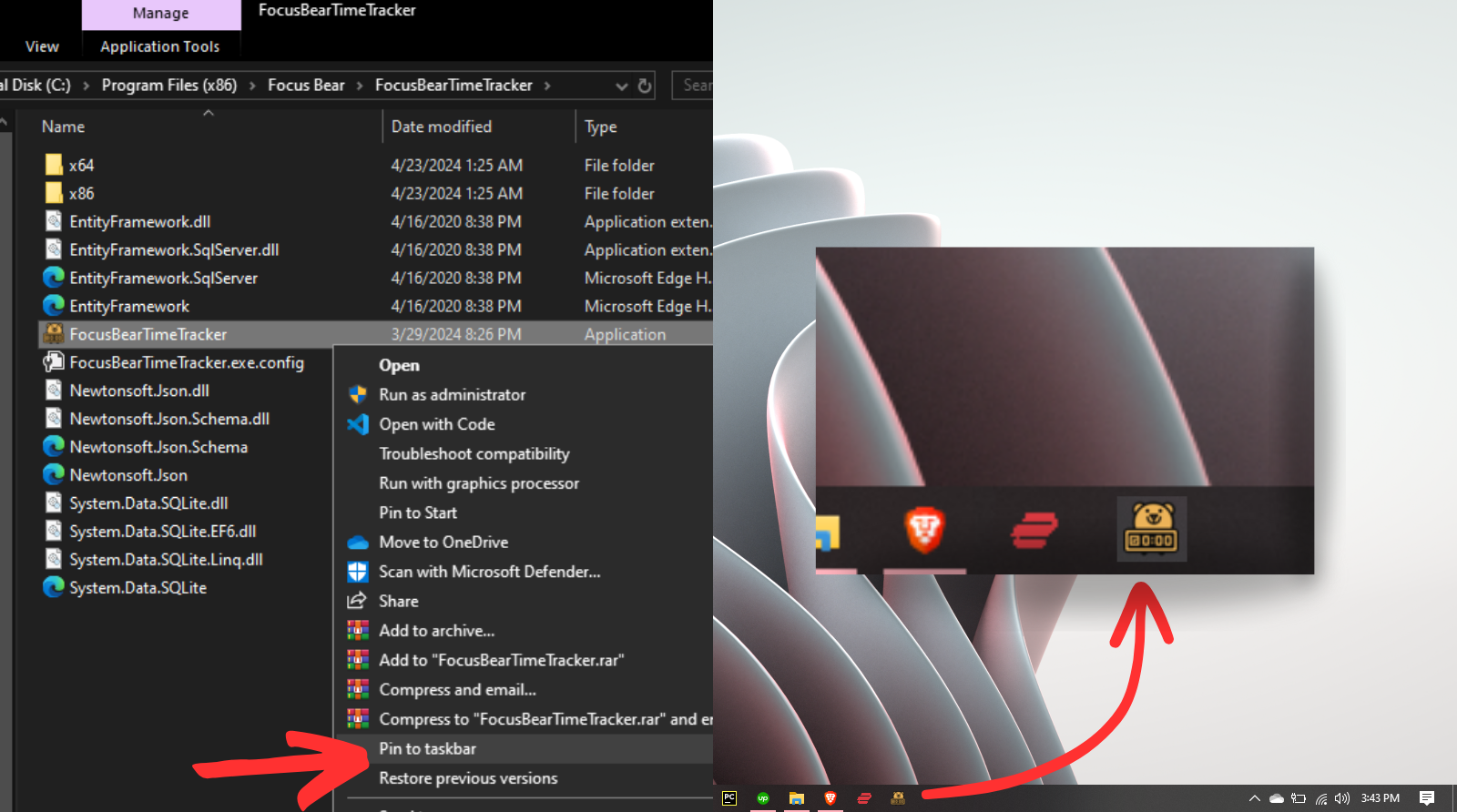
Task: Refresh the folder view
Action: click(x=645, y=86)
